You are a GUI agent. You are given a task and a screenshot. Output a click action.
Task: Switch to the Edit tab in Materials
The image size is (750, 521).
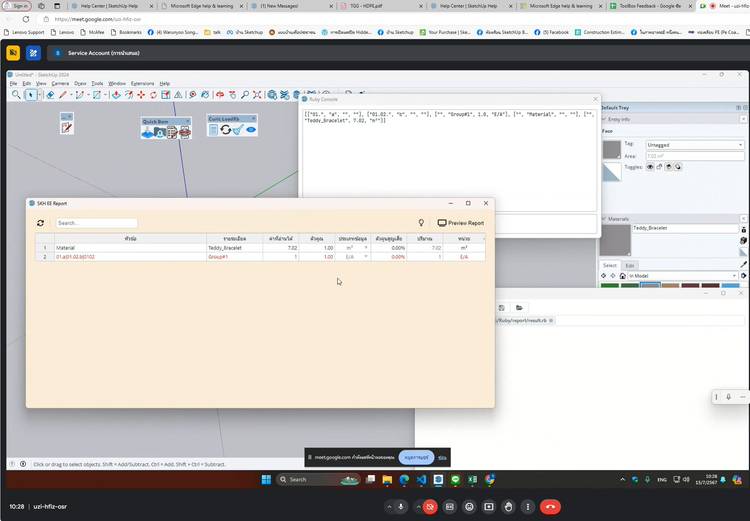(x=630, y=265)
